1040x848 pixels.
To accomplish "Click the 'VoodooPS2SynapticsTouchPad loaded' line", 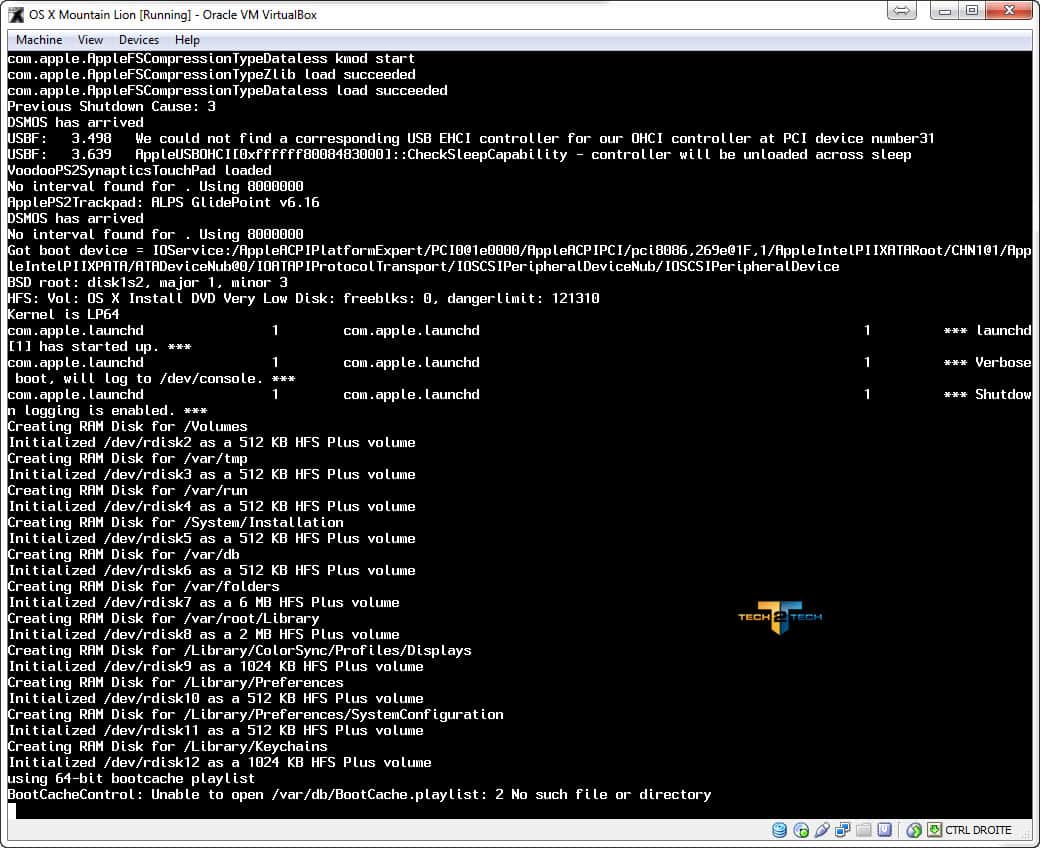I will coord(139,170).
